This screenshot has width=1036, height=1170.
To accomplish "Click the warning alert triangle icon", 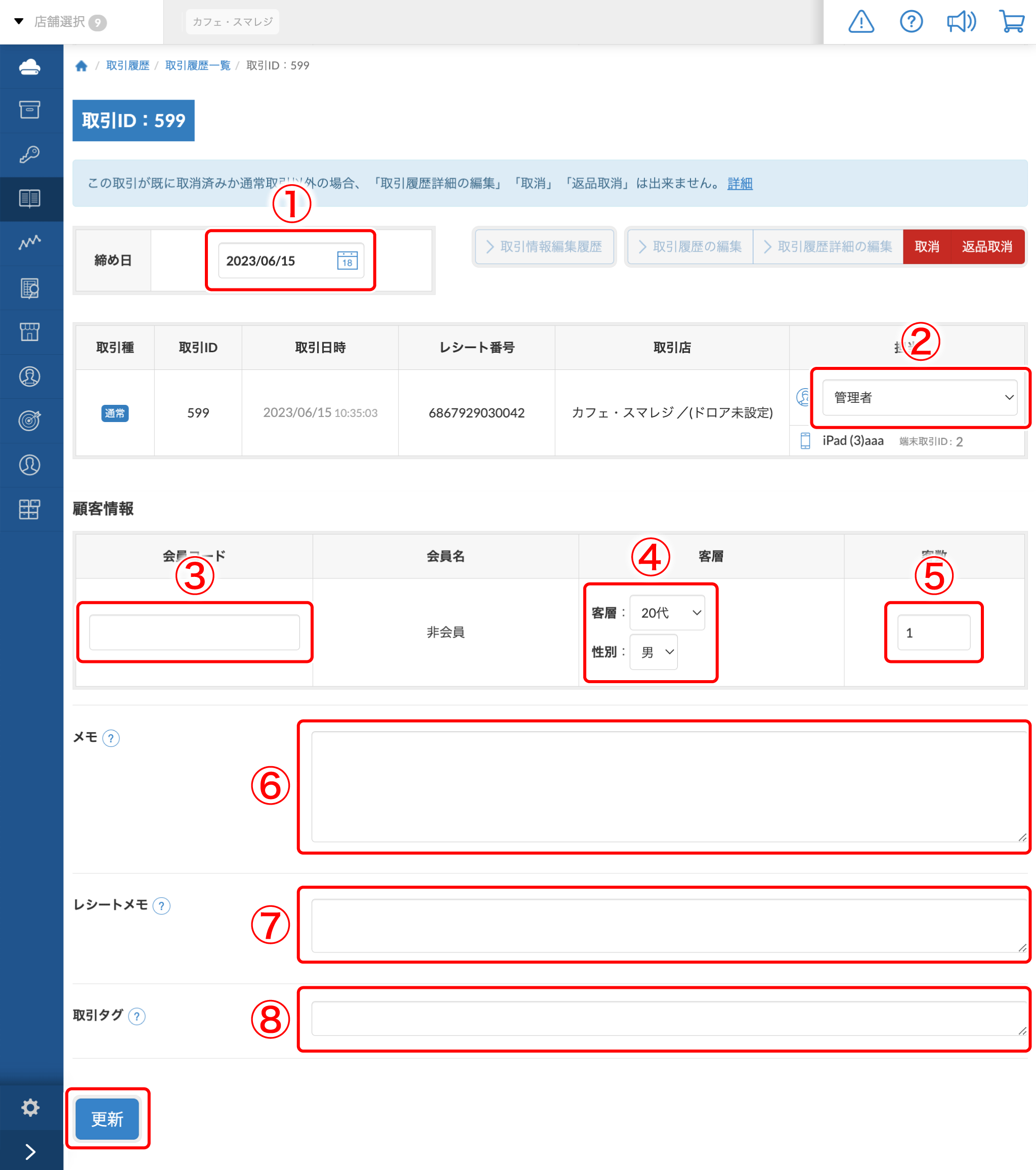I will click(x=860, y=22).
